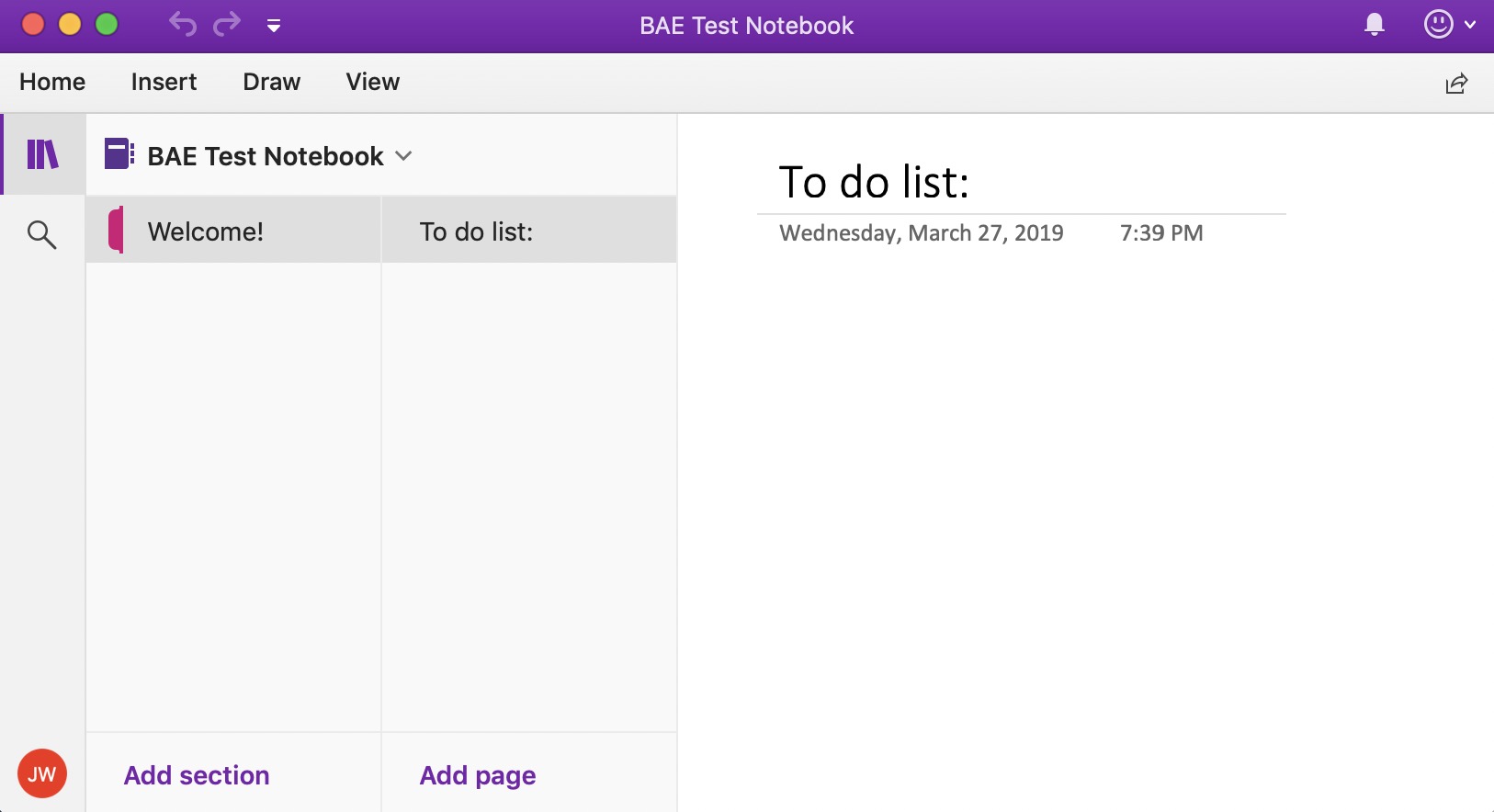1494x812 pixels.
Task: Click the To do list: page title
Action: 874,182
